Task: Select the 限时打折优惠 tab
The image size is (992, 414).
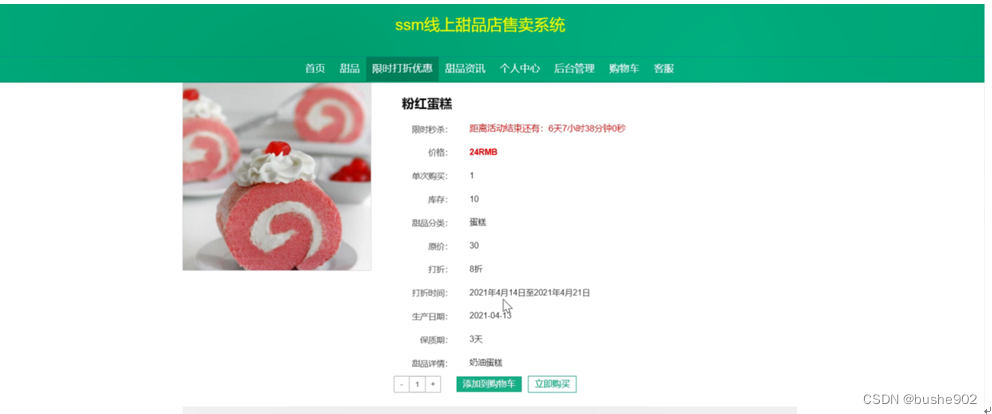Action: [402, 69]
